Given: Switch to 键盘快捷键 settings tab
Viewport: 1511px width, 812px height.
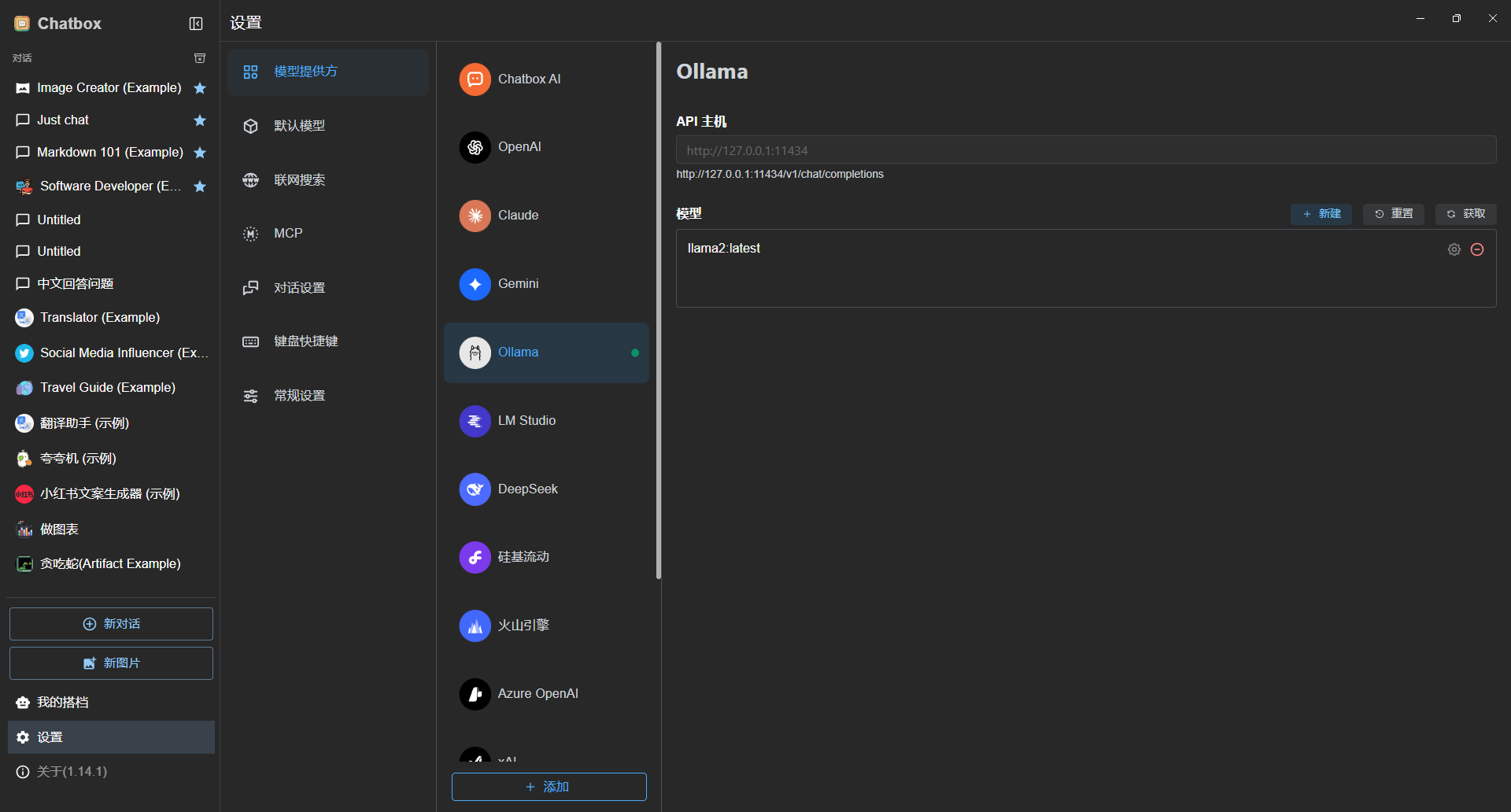Looking at the screenshot, I should [x=328, y=341].
